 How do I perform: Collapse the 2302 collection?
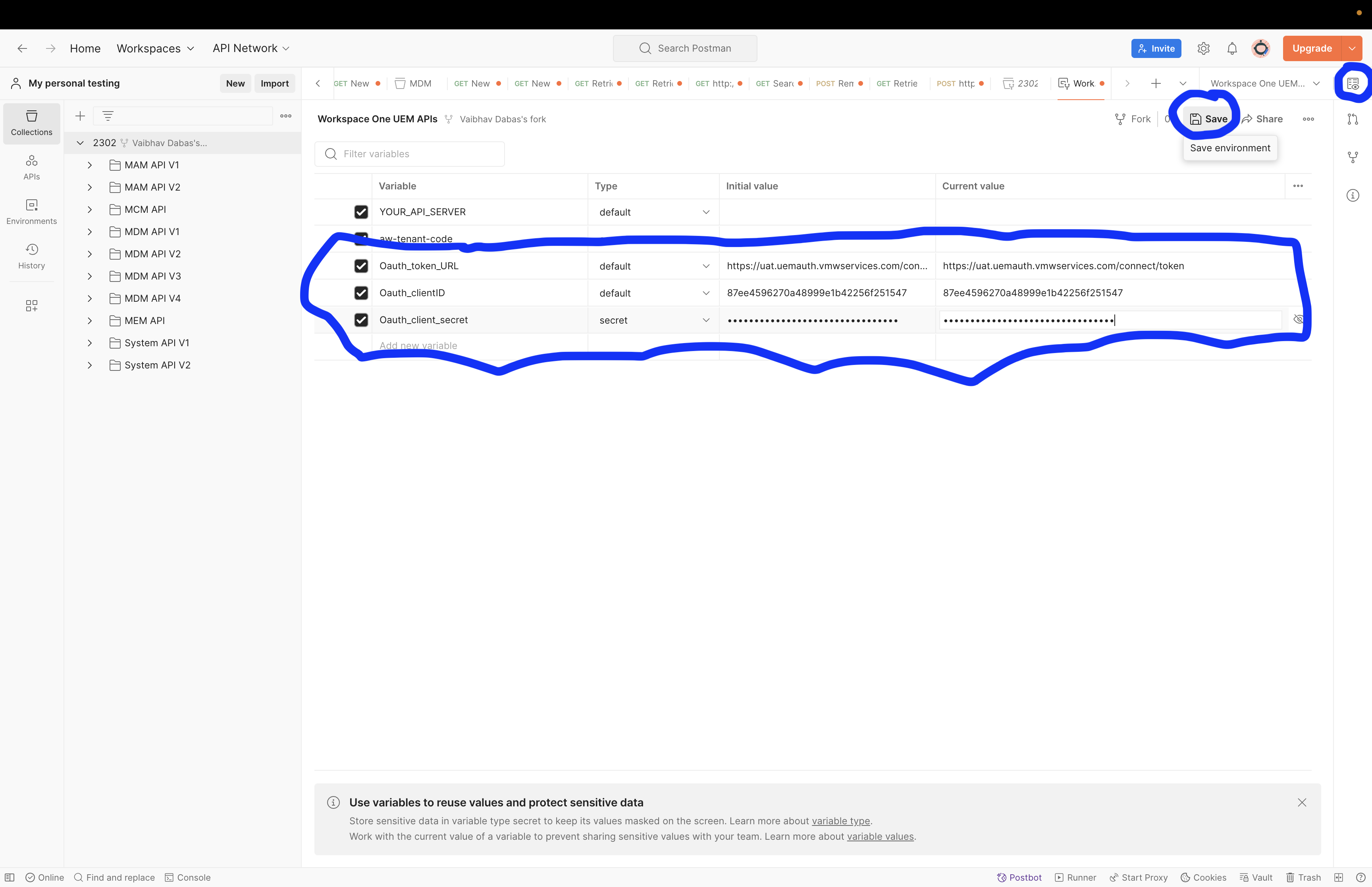[80, 142]
